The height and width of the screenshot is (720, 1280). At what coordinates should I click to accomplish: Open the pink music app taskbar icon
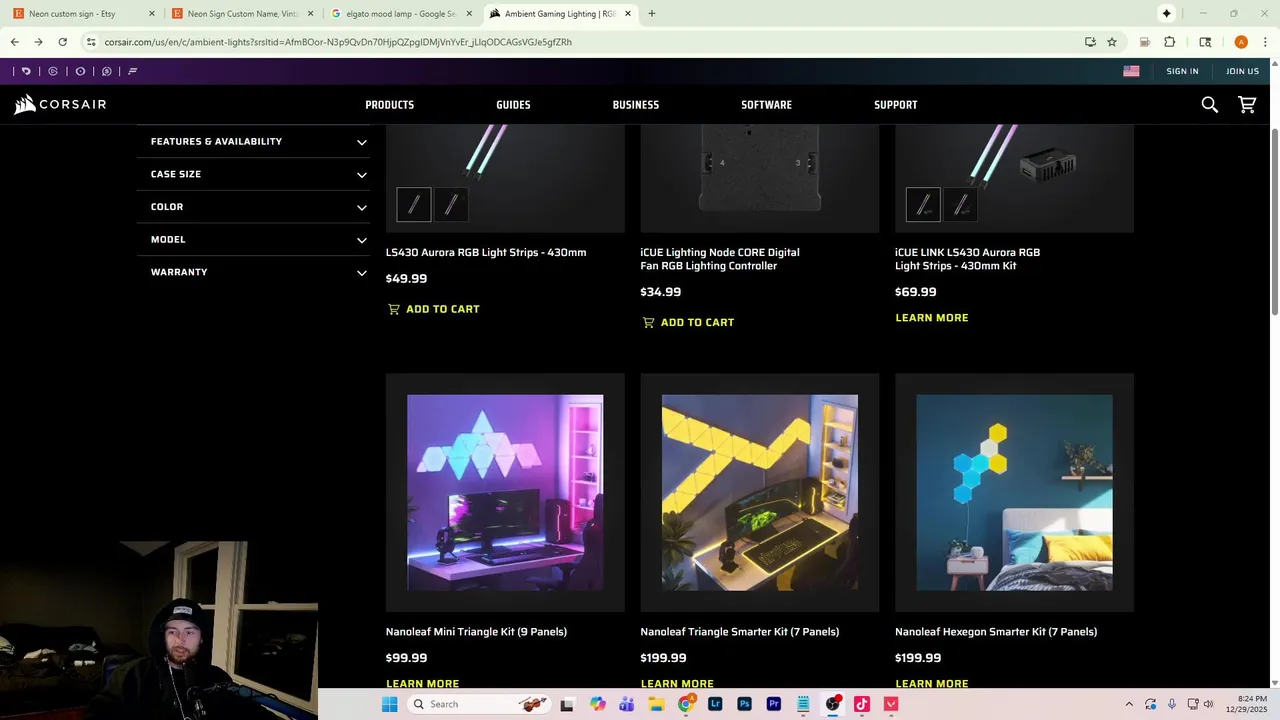(x=862, y=704)
